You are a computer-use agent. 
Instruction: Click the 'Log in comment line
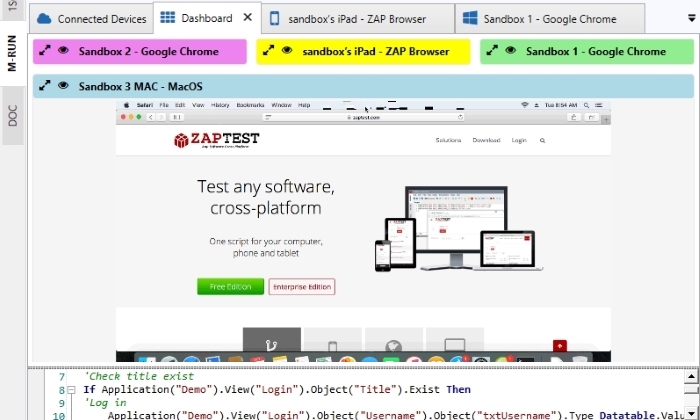click(x=105, y=403)
